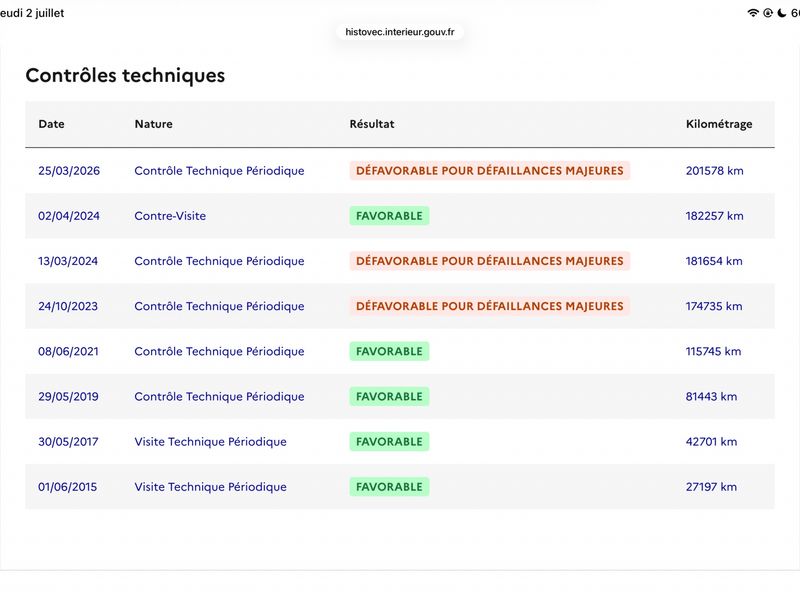Screen dimensions: 800x600
Task: Select mileage 182257 km
Action: 714,216
